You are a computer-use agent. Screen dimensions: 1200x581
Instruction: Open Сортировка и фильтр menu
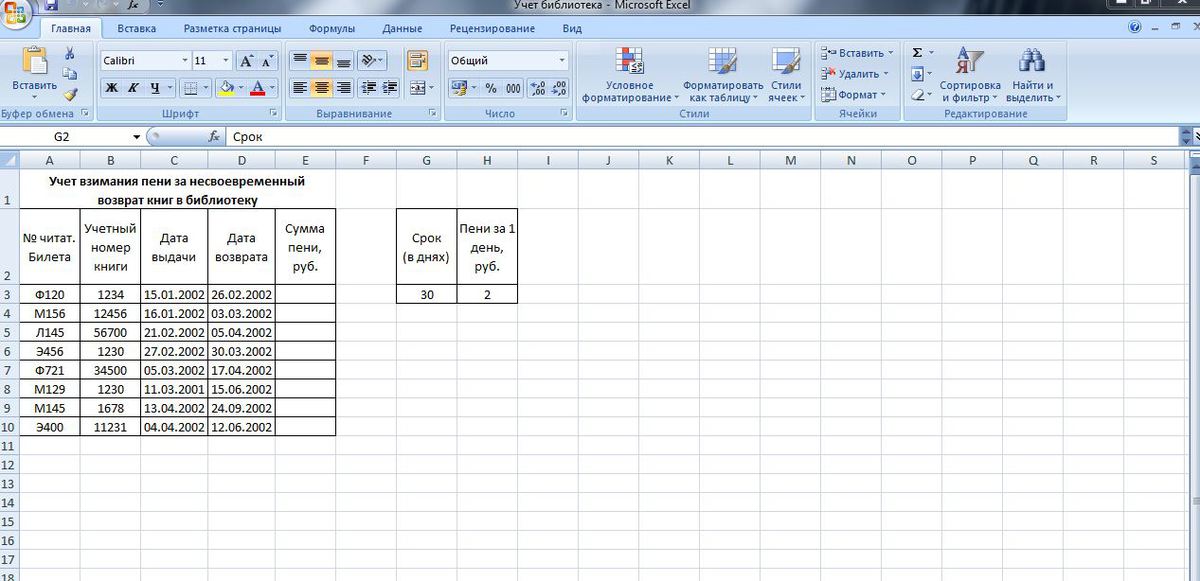(x=970, y=75)
